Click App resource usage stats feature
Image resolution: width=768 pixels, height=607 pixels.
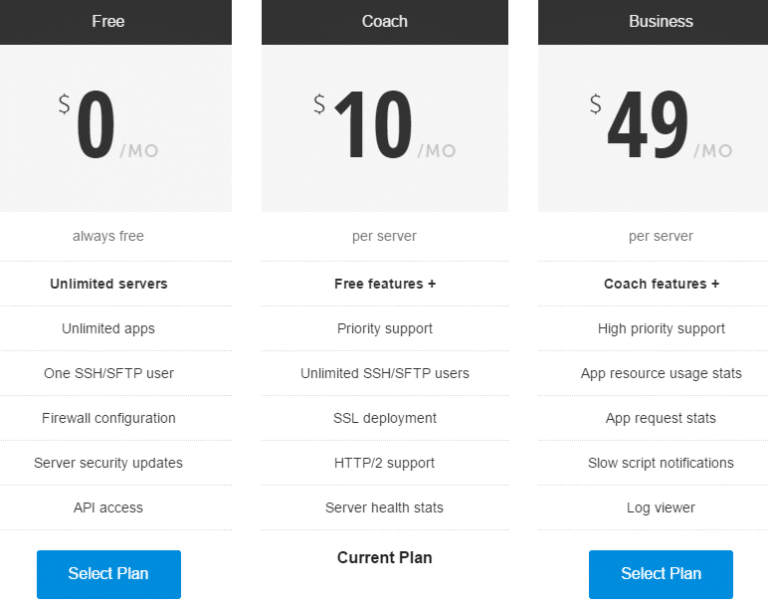click(661, 373)
